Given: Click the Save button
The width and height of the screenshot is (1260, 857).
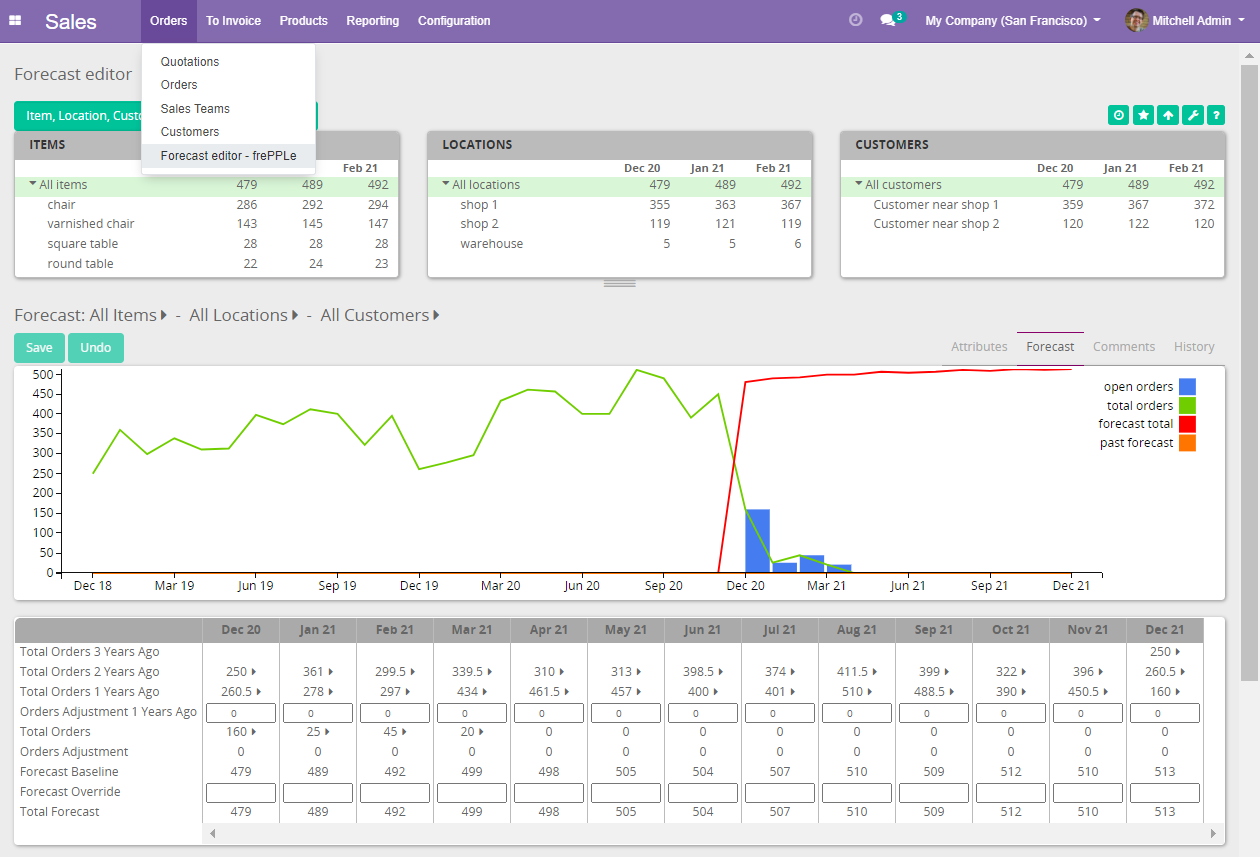Looking at the screenshot, I should coord(38,347).
